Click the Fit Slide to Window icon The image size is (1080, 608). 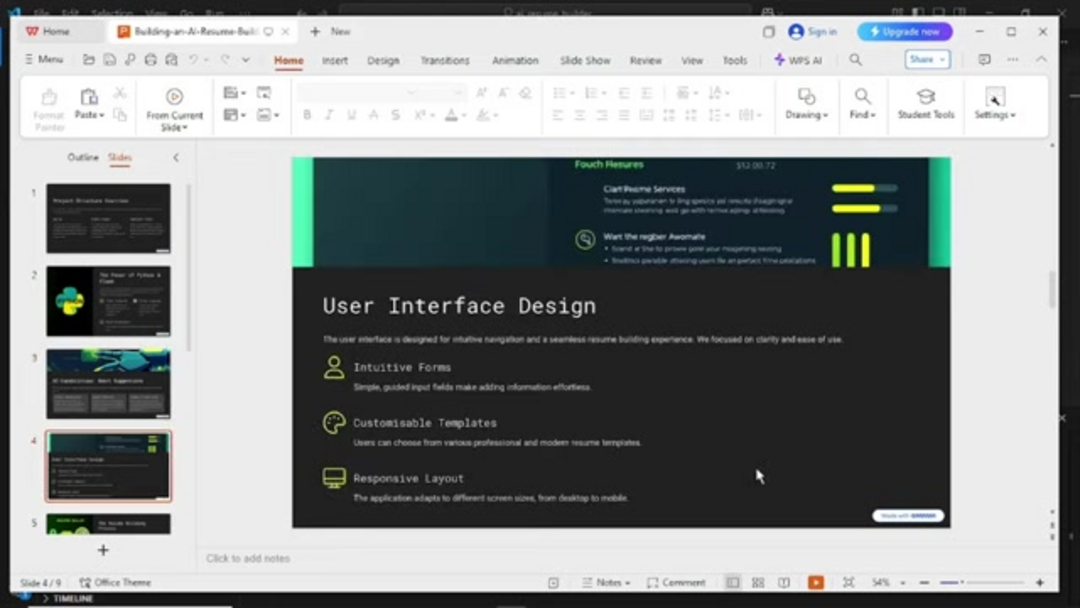(x=848, y=582)
